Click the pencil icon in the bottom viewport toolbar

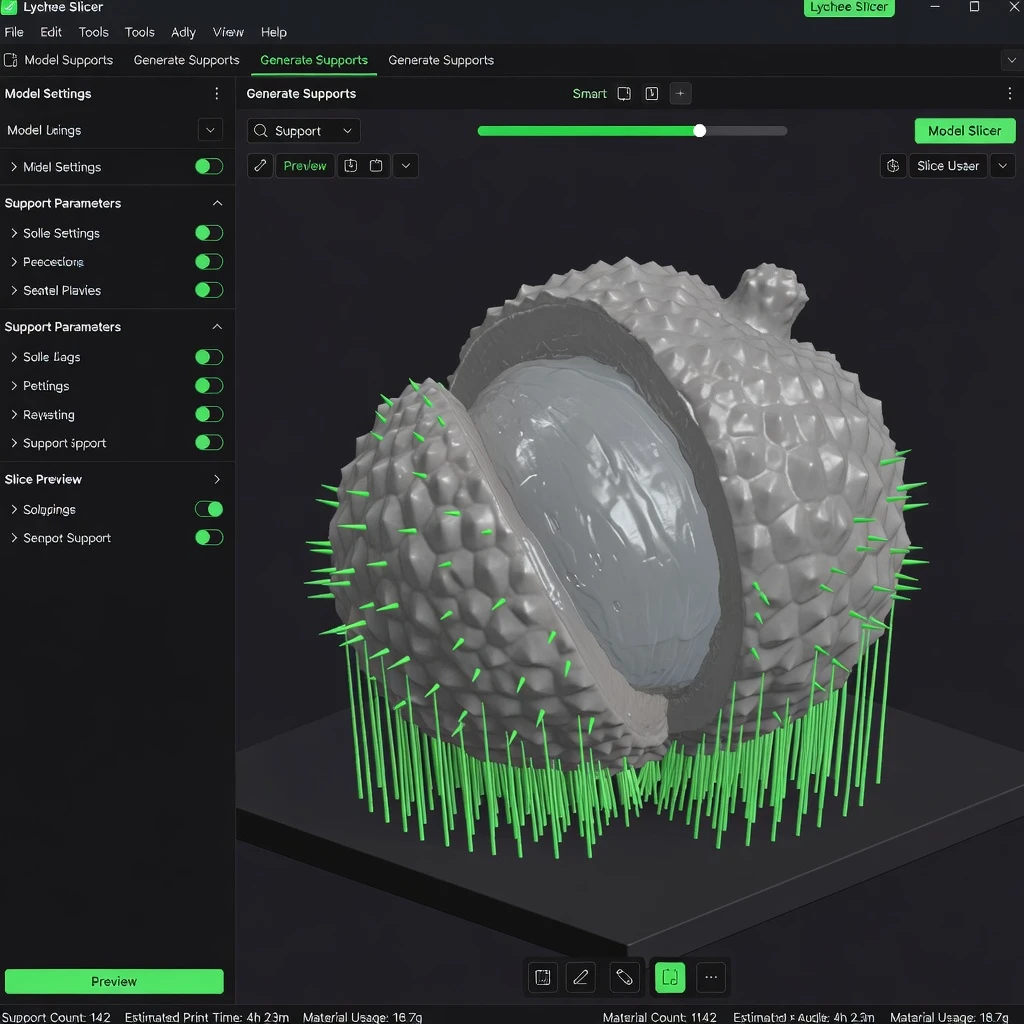point(580,977)
